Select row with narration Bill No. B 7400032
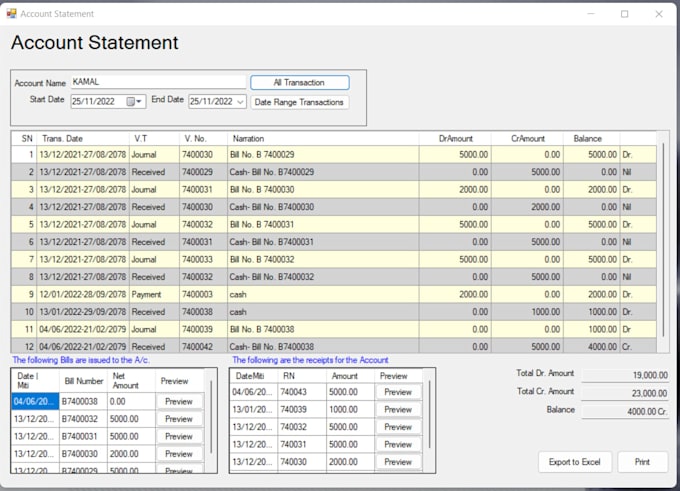This screenshot has width=680, height=491. (333, 259)
